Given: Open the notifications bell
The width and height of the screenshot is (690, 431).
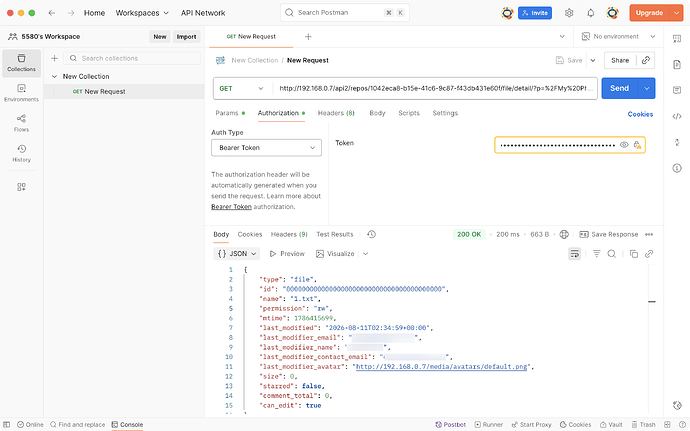Looking at the screenshot, I should pos(591,13).
